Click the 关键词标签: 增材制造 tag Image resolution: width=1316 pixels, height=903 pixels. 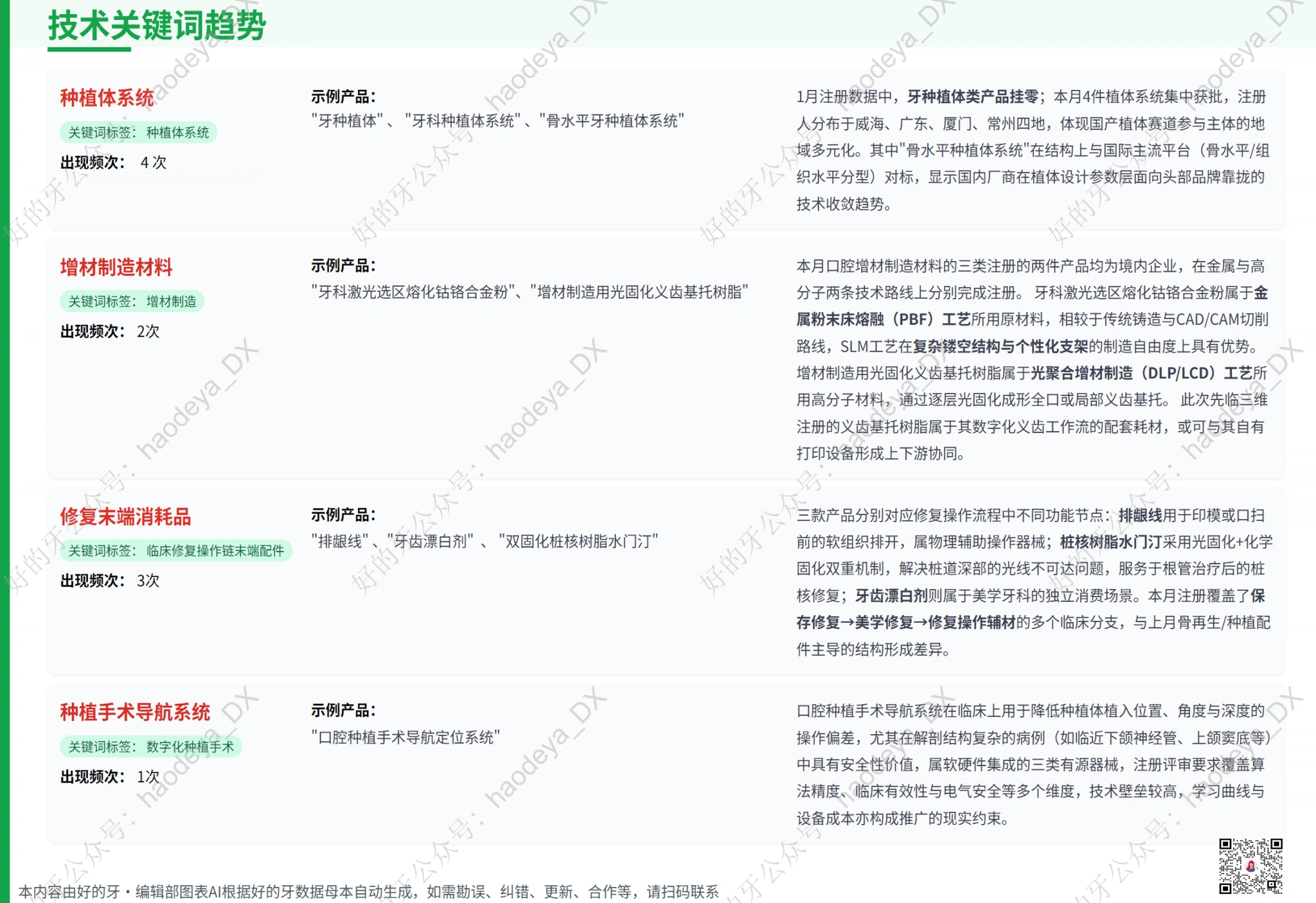(x=132, y=301)
